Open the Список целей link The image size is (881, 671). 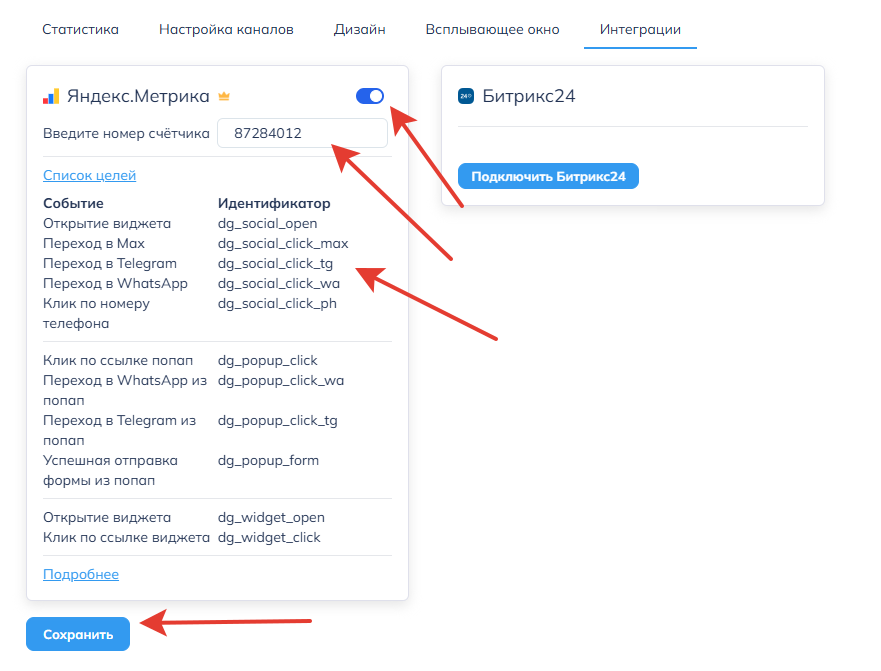pyautogui.click(x=89, y=176)
